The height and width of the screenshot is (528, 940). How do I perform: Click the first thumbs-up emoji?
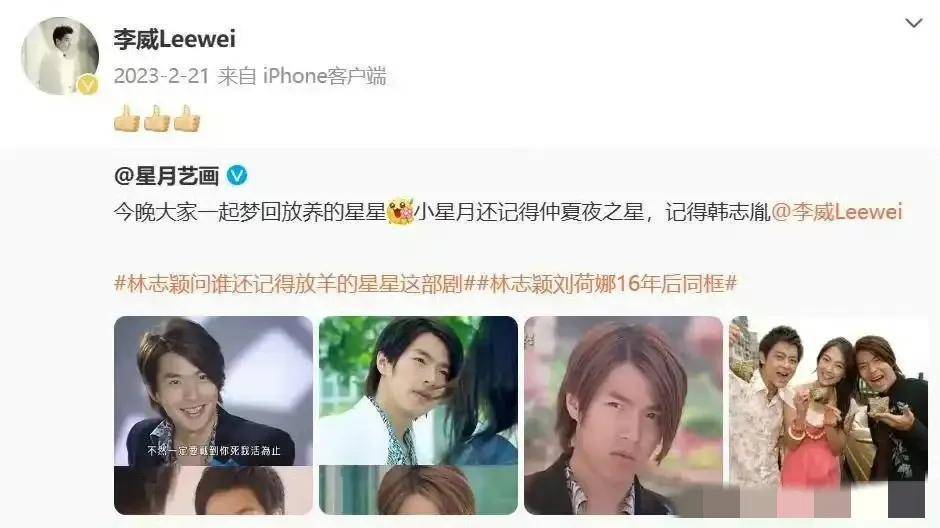[x=126, y=119]
